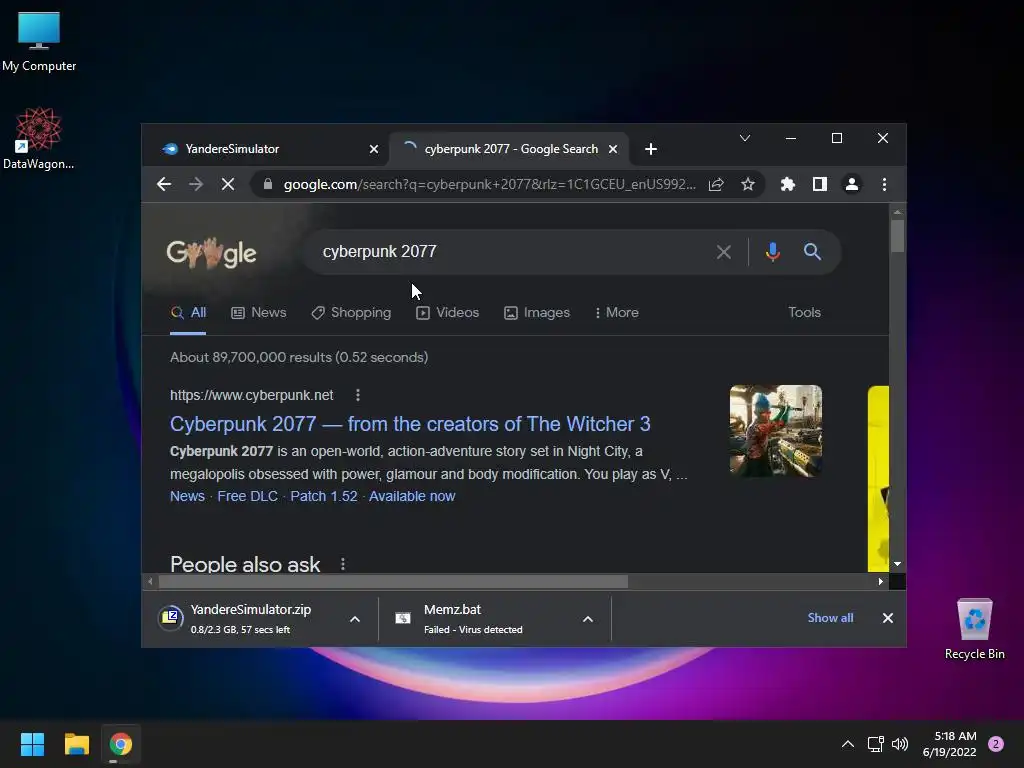Clear the search box text
Image resolution: width=1024 pixels, height=768 pixels.
tap(724, 252)
